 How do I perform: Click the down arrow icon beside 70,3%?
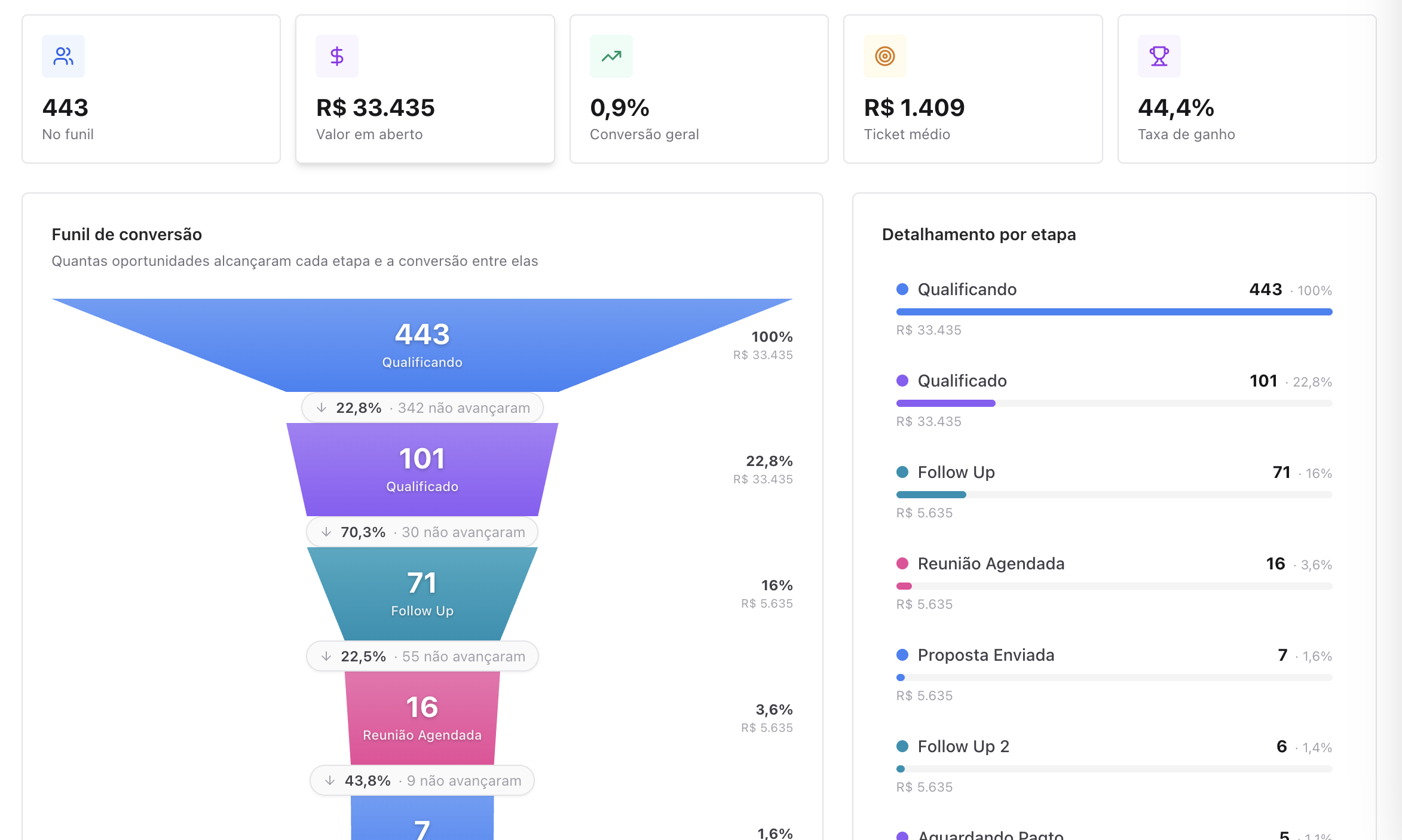[326, 532]
